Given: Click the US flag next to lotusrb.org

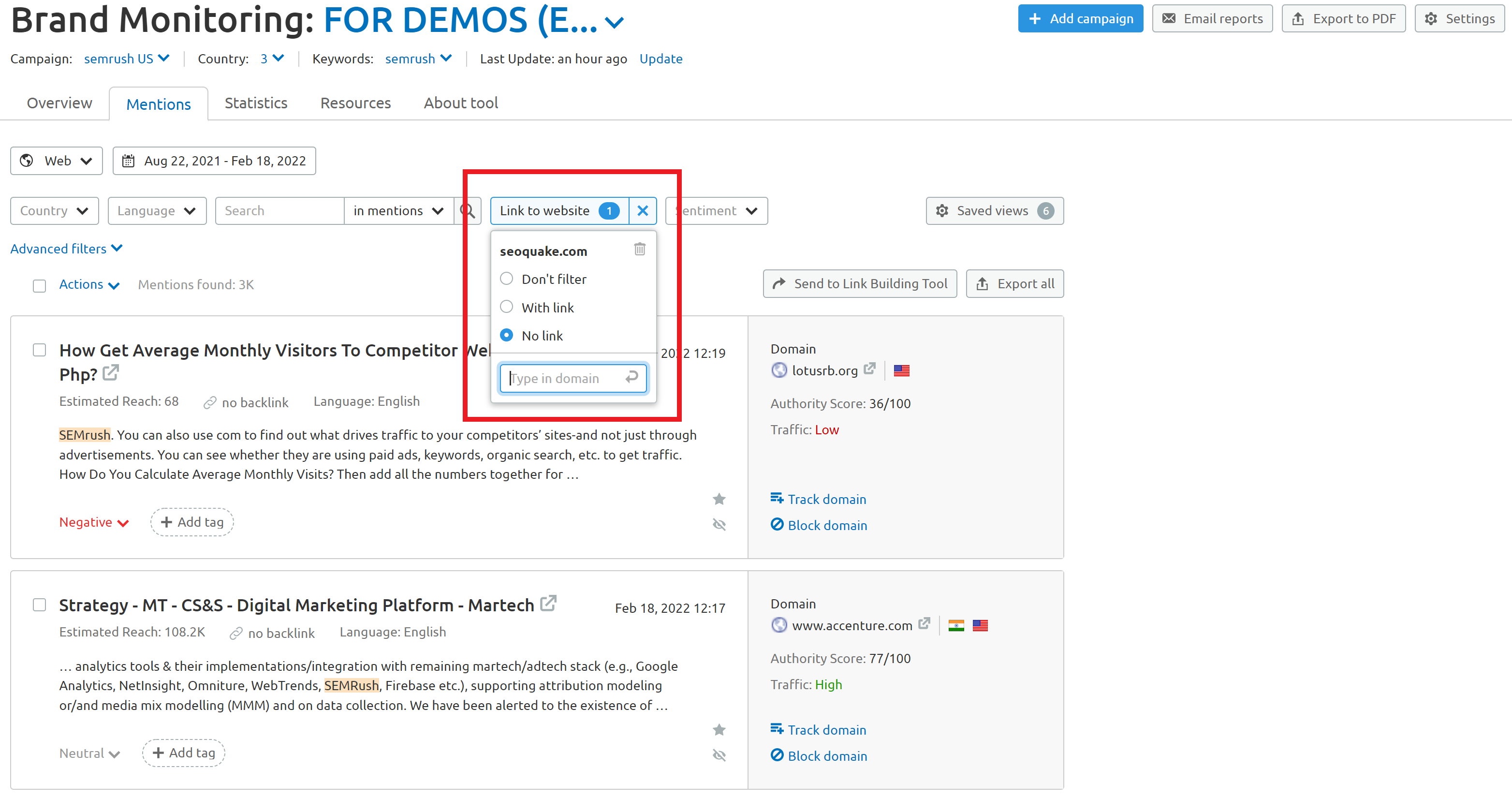Looking at the screenshot, I should [902, 370].
